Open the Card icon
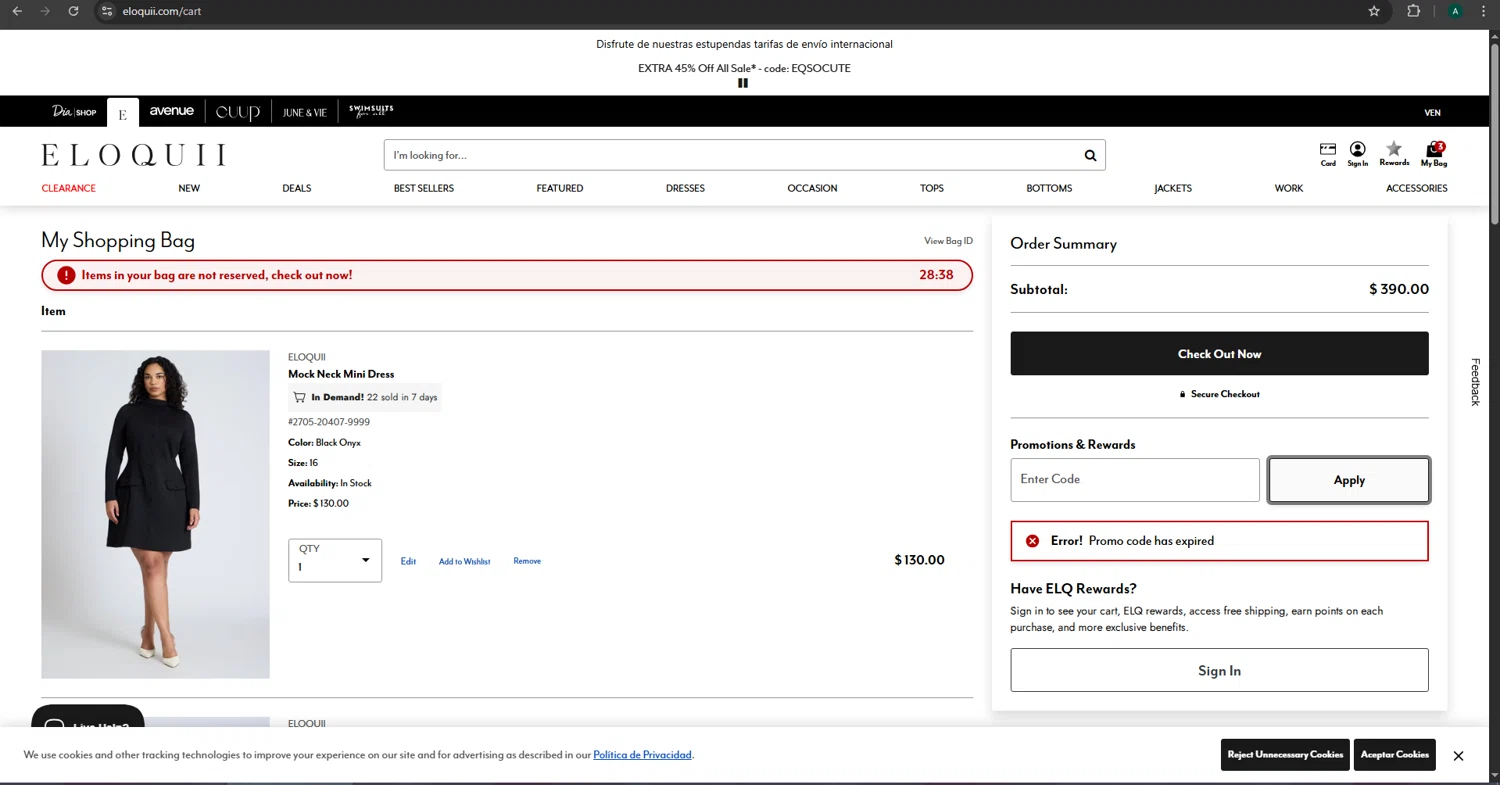 click(1328, 154)
